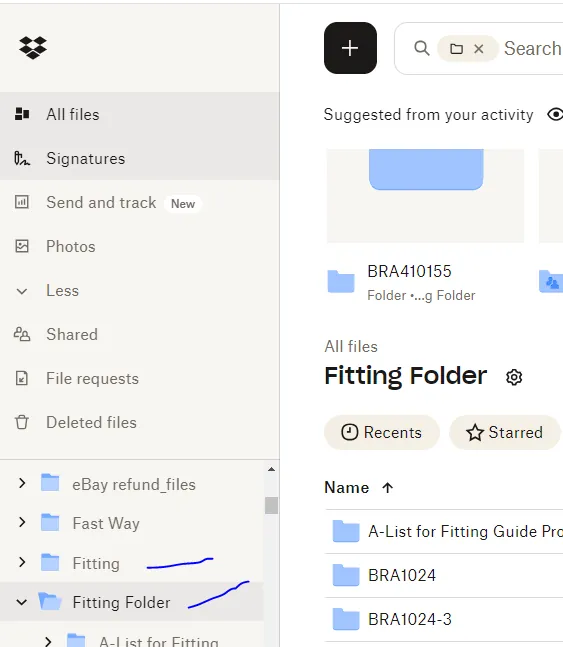Collapse sidebar with Less chevron

click(21, 291)
